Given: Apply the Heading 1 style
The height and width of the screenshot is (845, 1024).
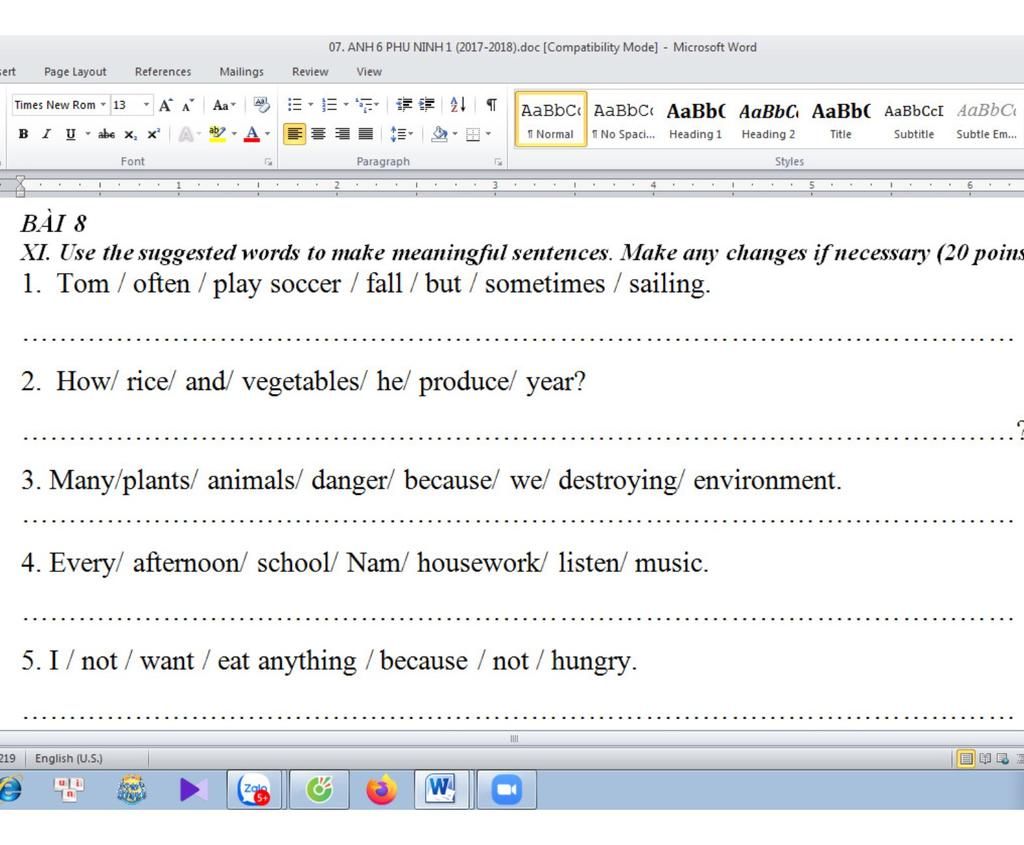Looking at the screenshot, I should coord(696,119).
